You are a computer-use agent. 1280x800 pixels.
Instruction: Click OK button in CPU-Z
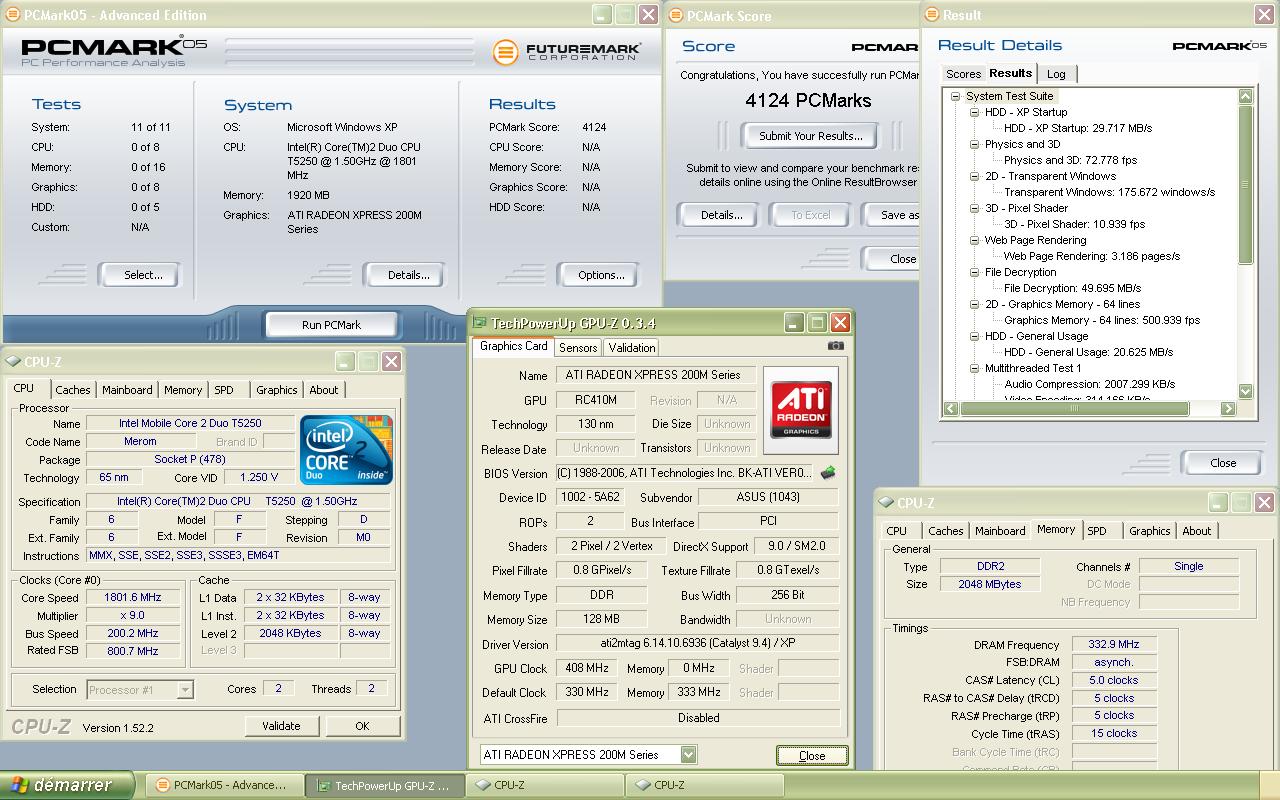(x=362, y=726)
